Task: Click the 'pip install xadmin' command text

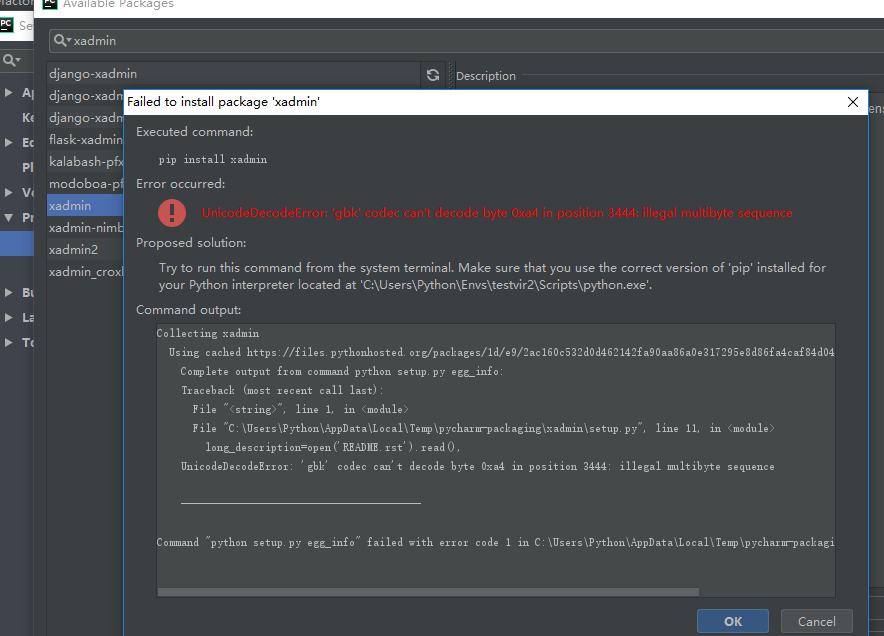Action: tap(213, 160)
